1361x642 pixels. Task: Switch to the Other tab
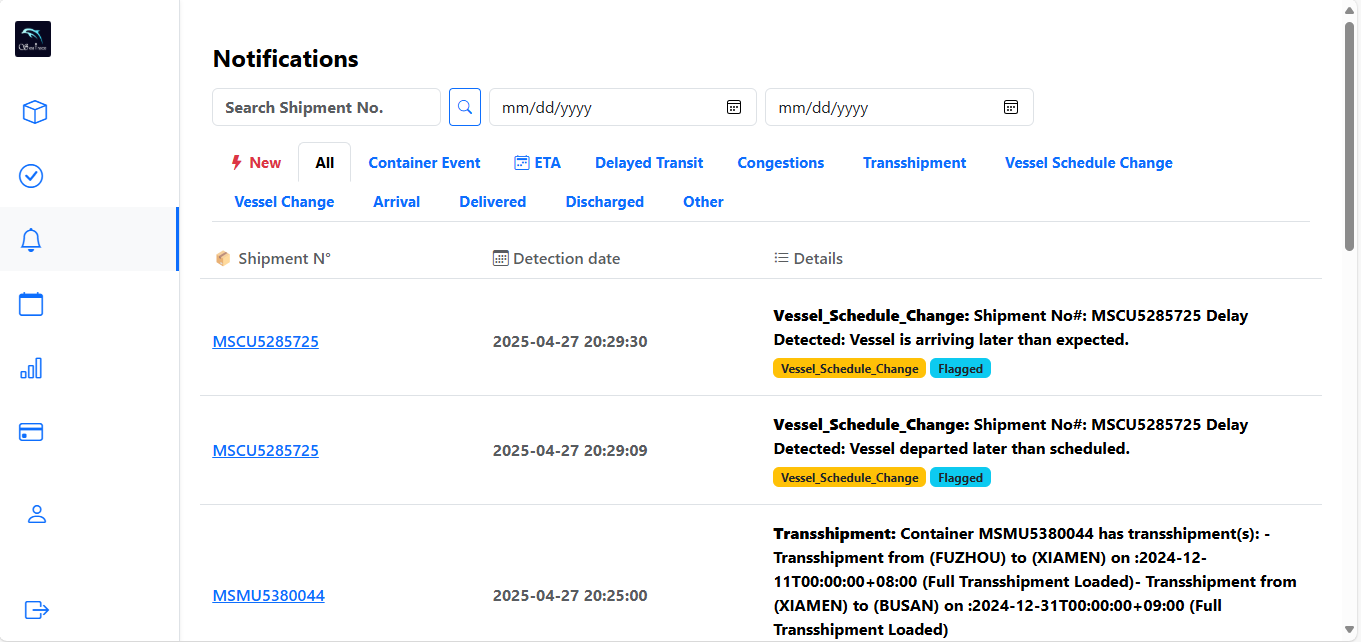point(703,201)
